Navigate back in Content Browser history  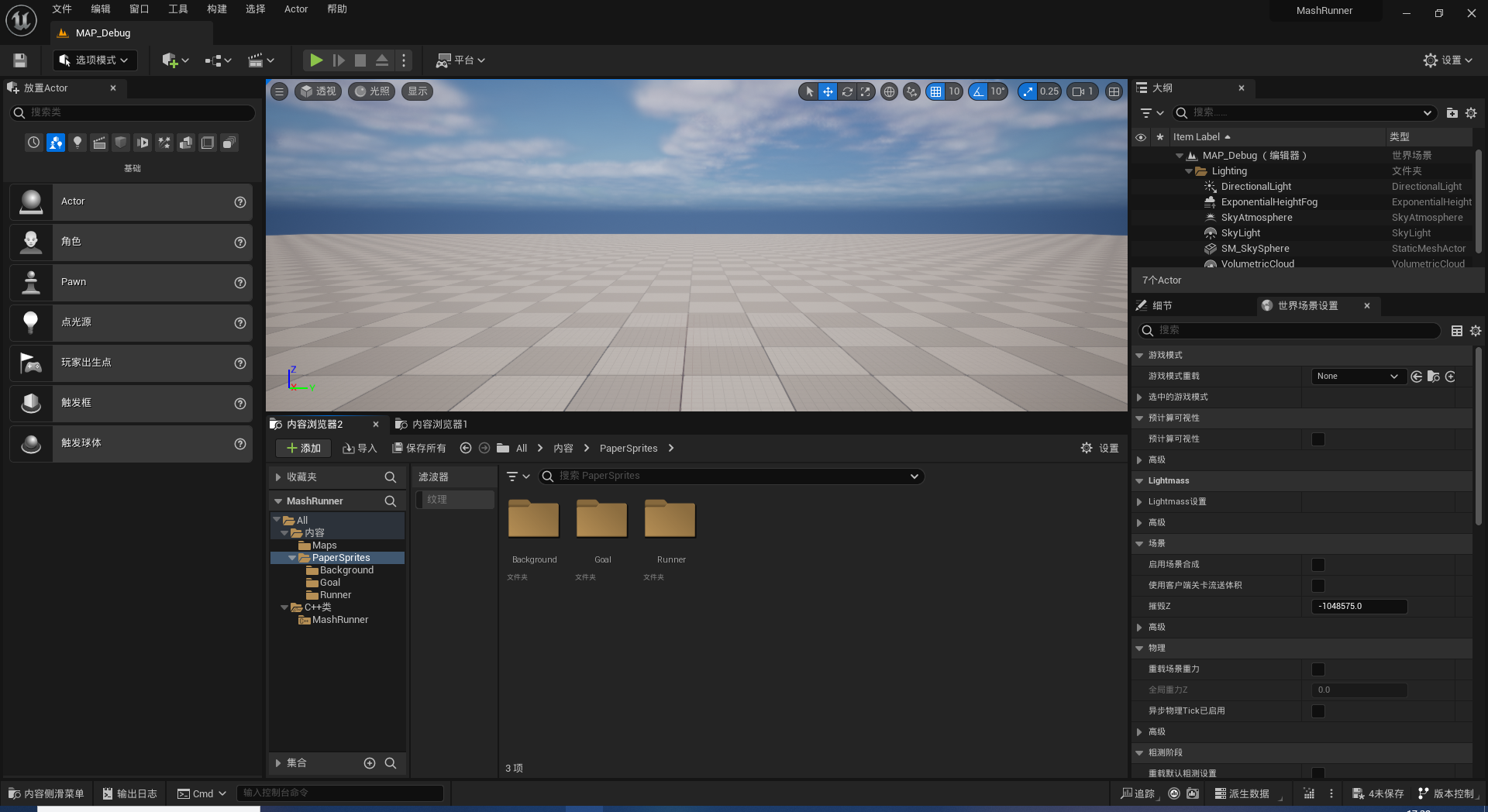(466, 448)
